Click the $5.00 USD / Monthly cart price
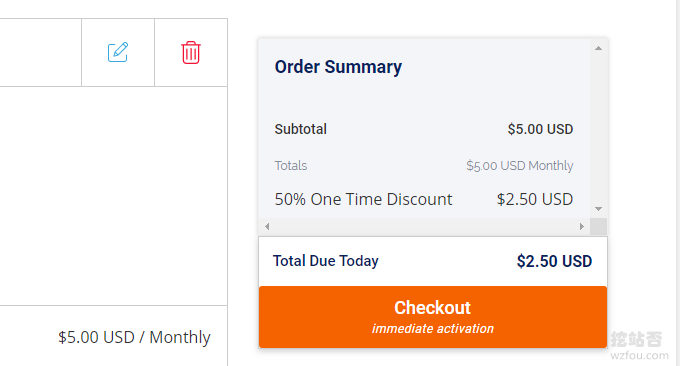The image size is (680, 366). click(134, 337)
